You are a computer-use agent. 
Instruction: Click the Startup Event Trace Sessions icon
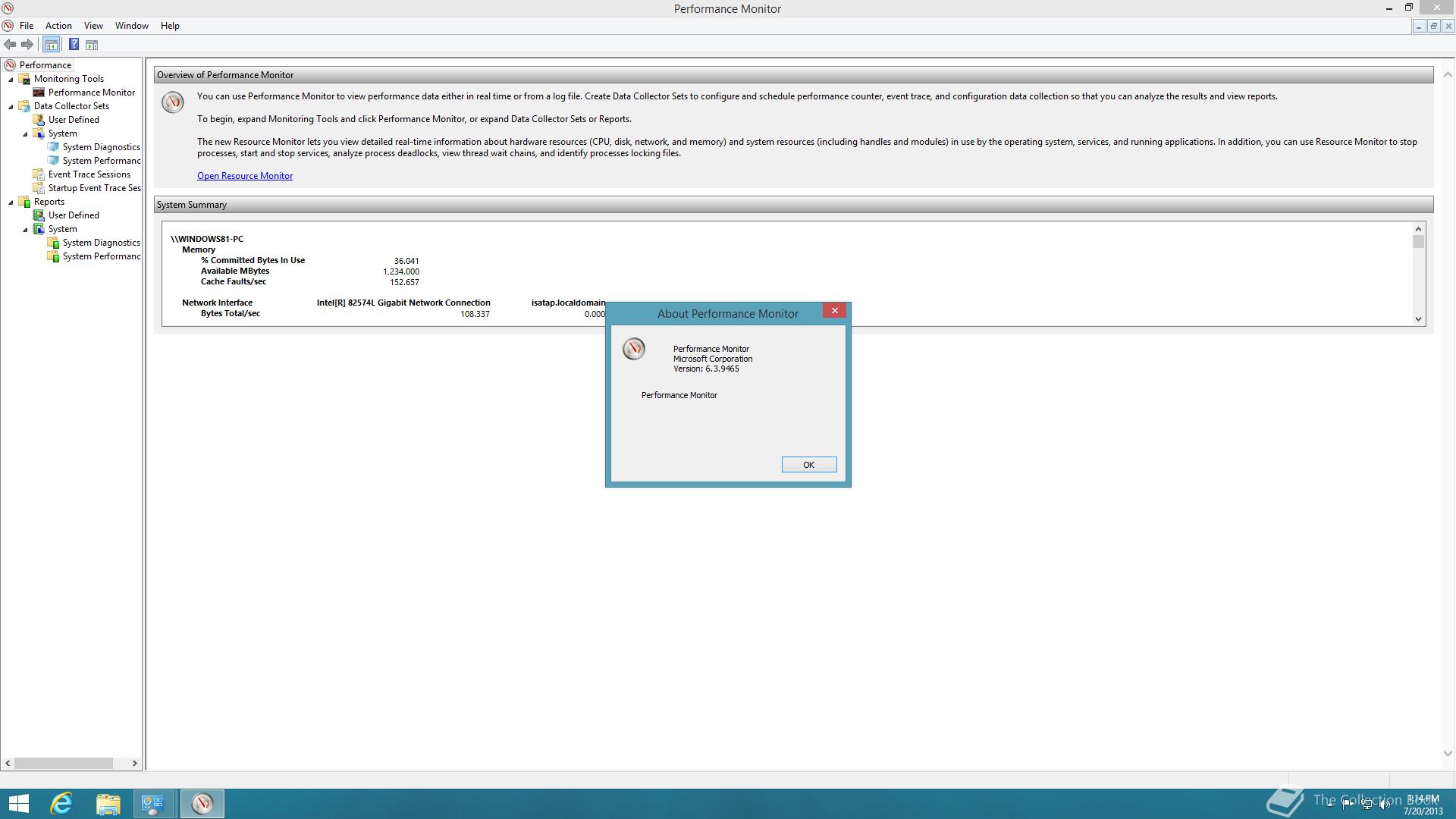point(39,188)
